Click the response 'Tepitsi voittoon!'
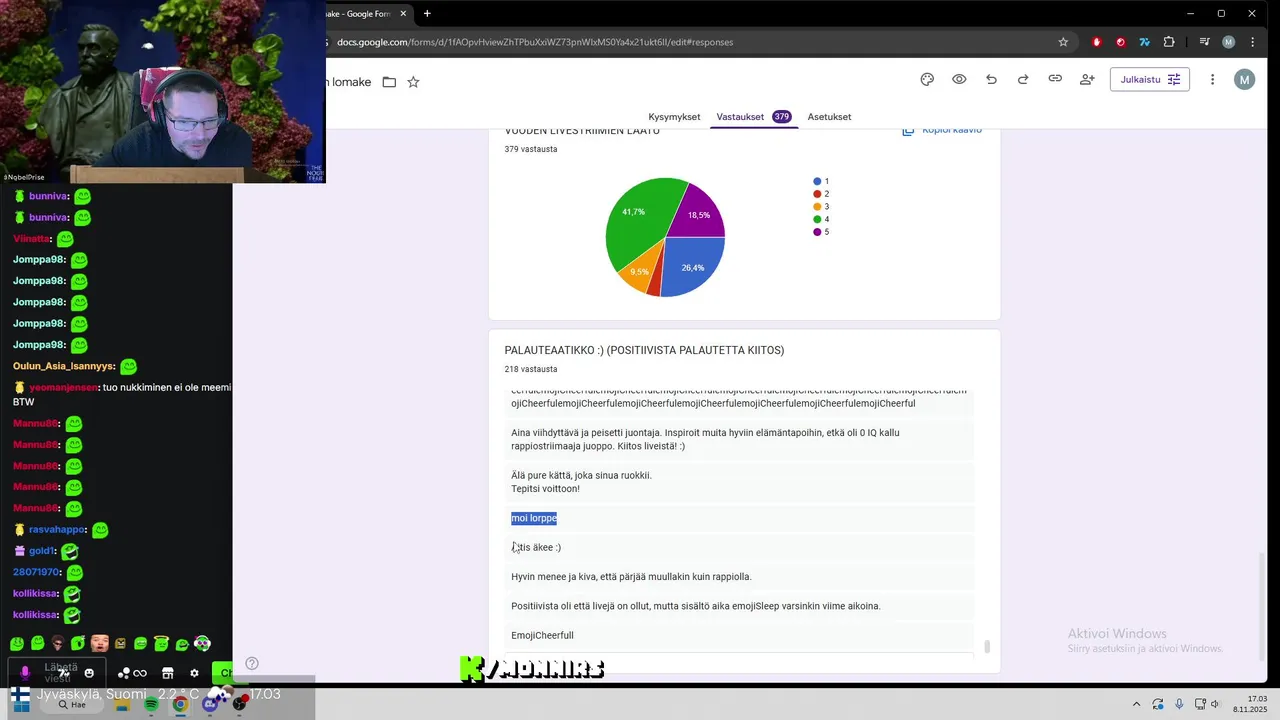Viewport: 1280px width, 720px height. (x=545, y=489)
